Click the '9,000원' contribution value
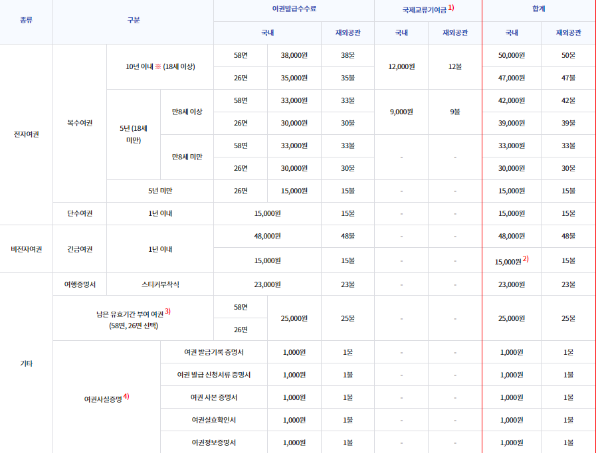600x453 pixels. 401,112
